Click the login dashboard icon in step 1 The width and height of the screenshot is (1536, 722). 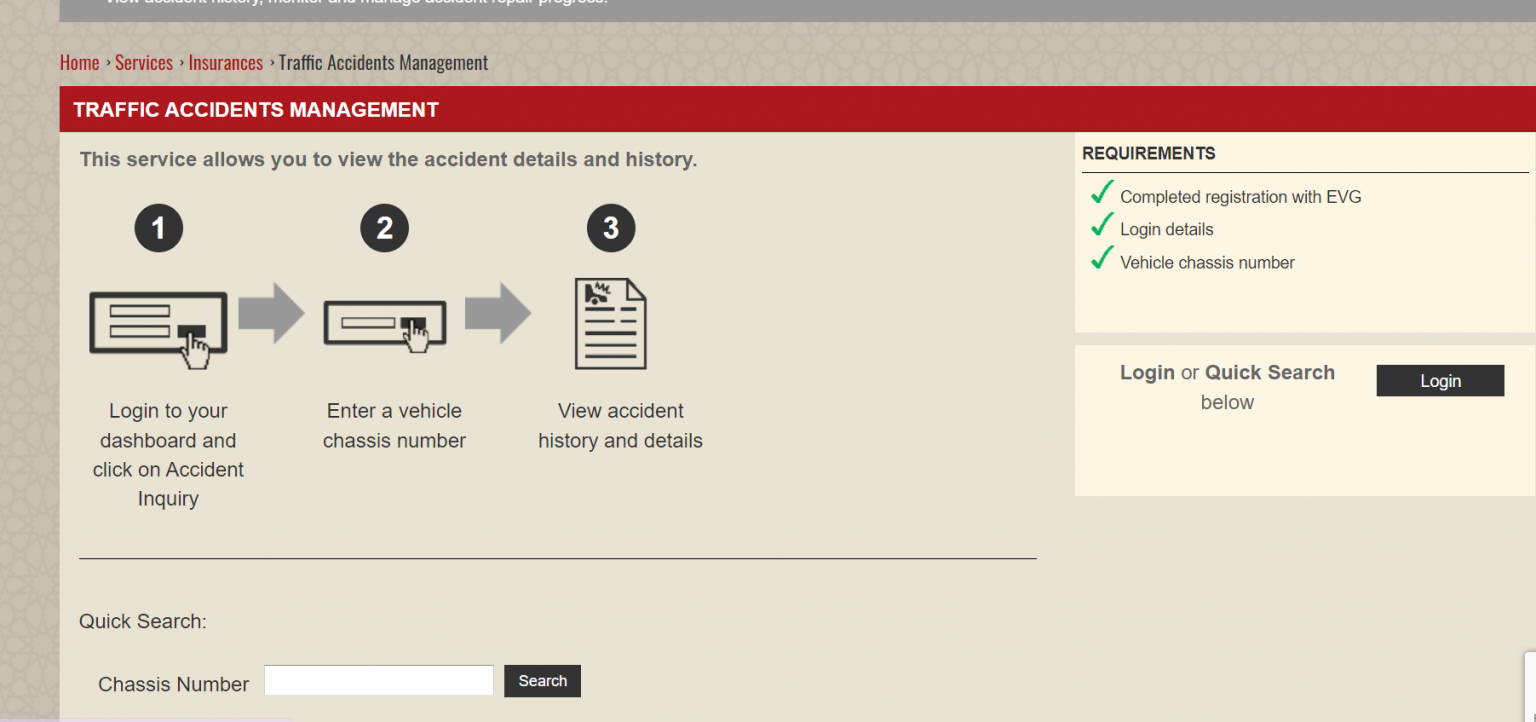tap(158, 320)
